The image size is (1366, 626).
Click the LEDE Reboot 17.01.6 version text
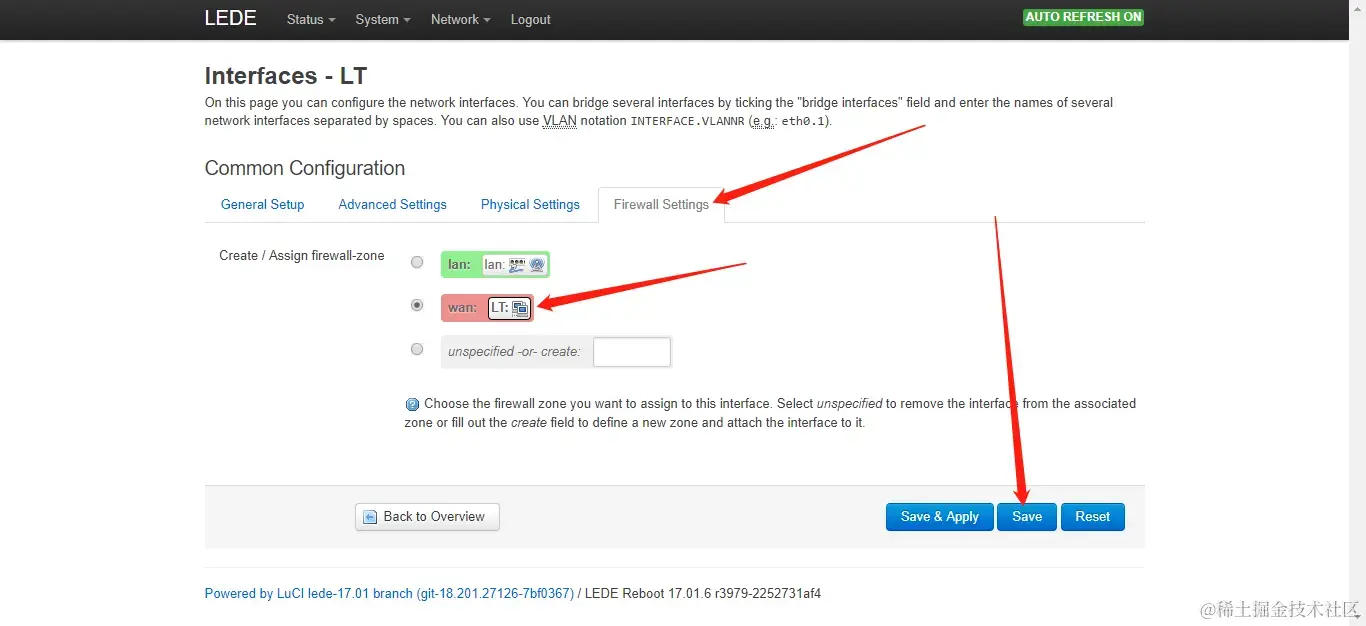pos(703,593)
